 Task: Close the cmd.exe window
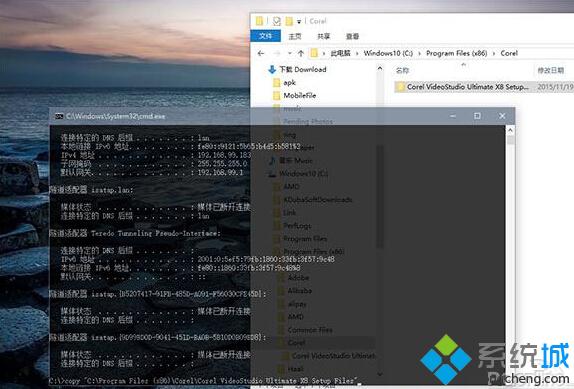[502, 116]
